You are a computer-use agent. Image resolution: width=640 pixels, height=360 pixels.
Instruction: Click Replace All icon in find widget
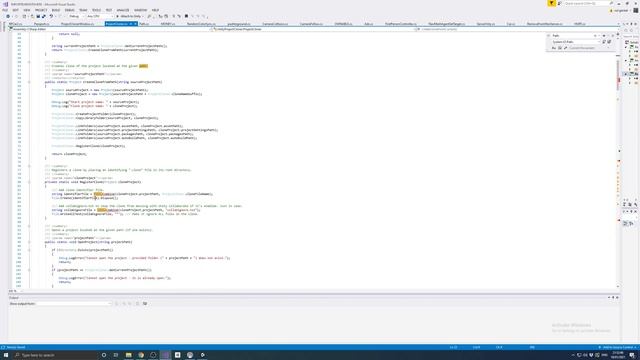609,42
